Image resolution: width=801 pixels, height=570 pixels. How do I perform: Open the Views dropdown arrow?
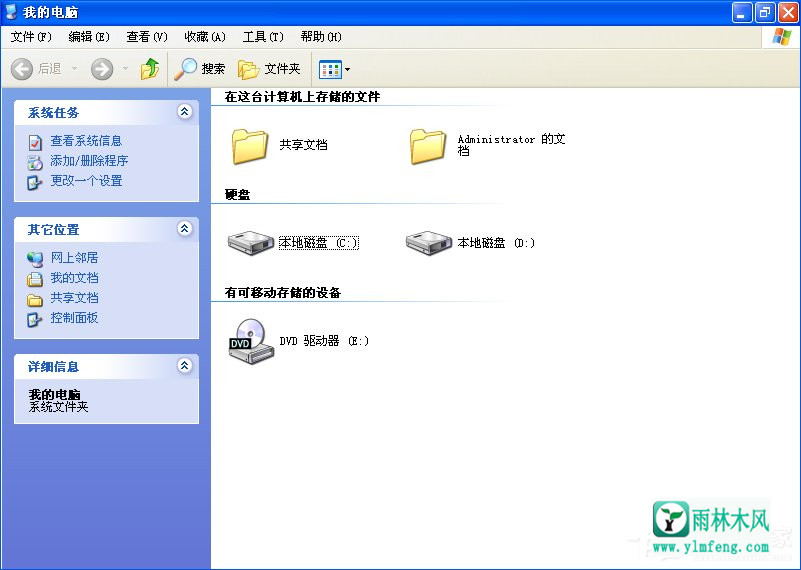pyautogui.click(x=347, y=69)
